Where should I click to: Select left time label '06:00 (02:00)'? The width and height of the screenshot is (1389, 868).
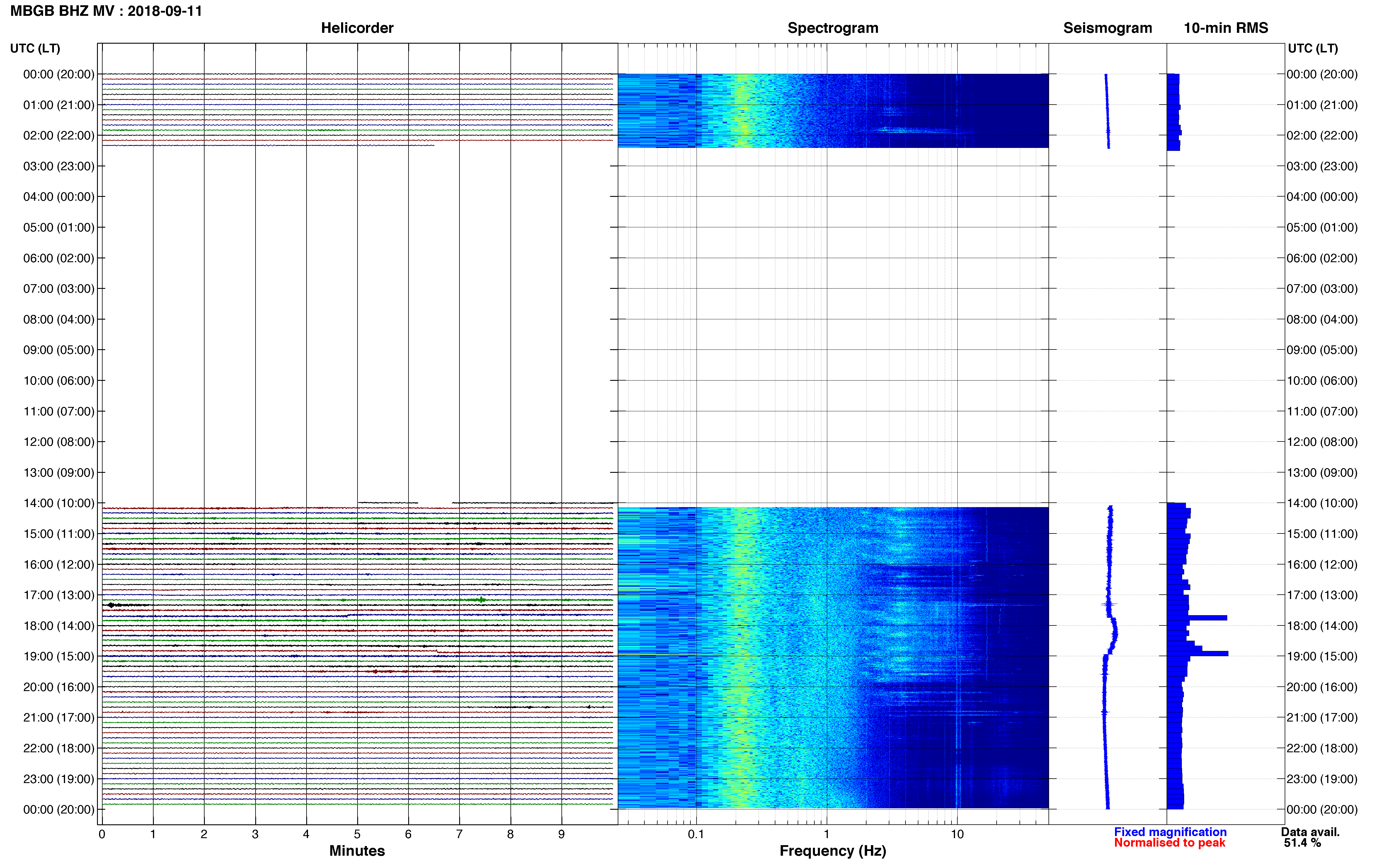coord(59,258)
